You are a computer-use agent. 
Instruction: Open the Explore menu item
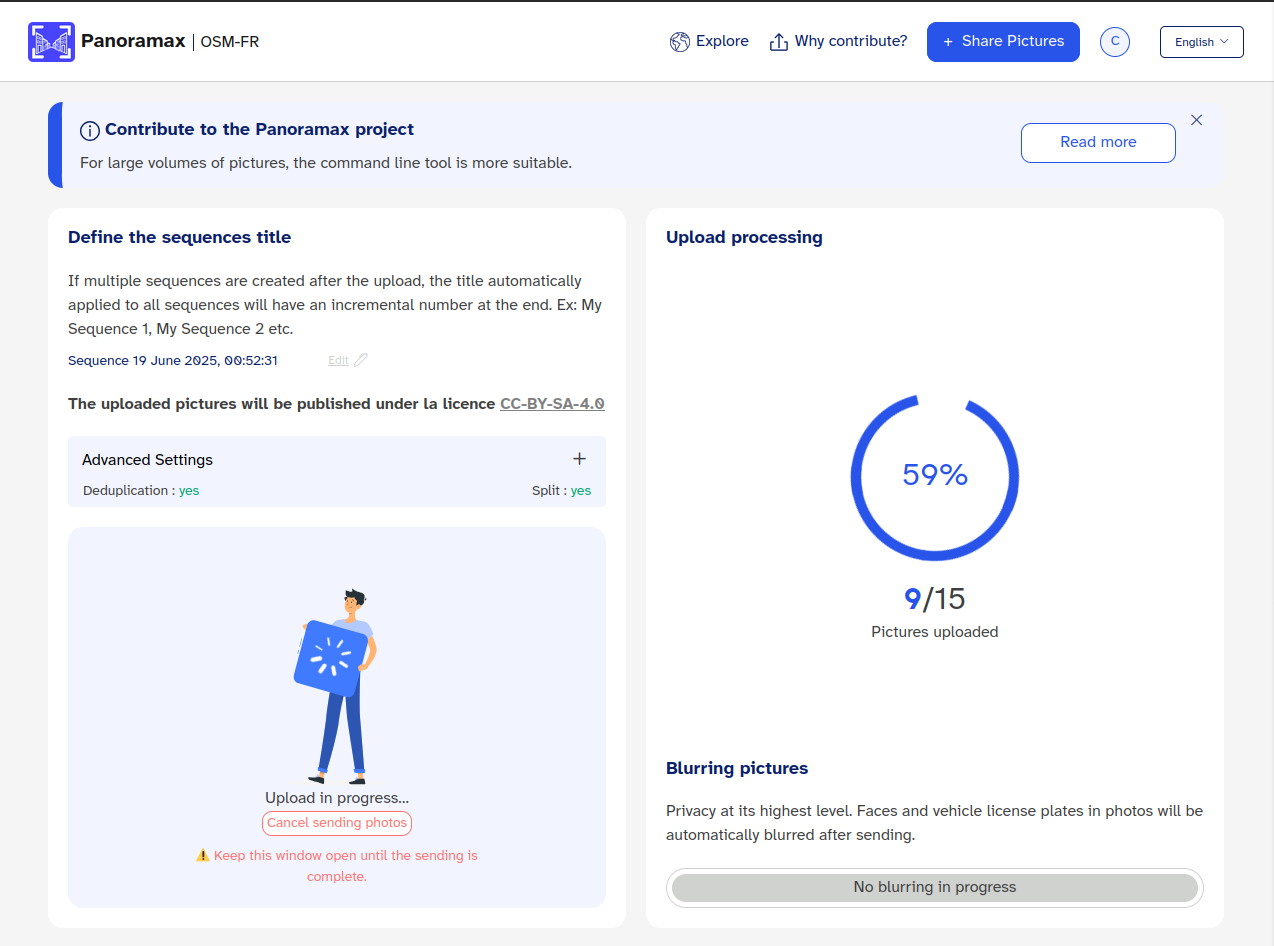722,42
